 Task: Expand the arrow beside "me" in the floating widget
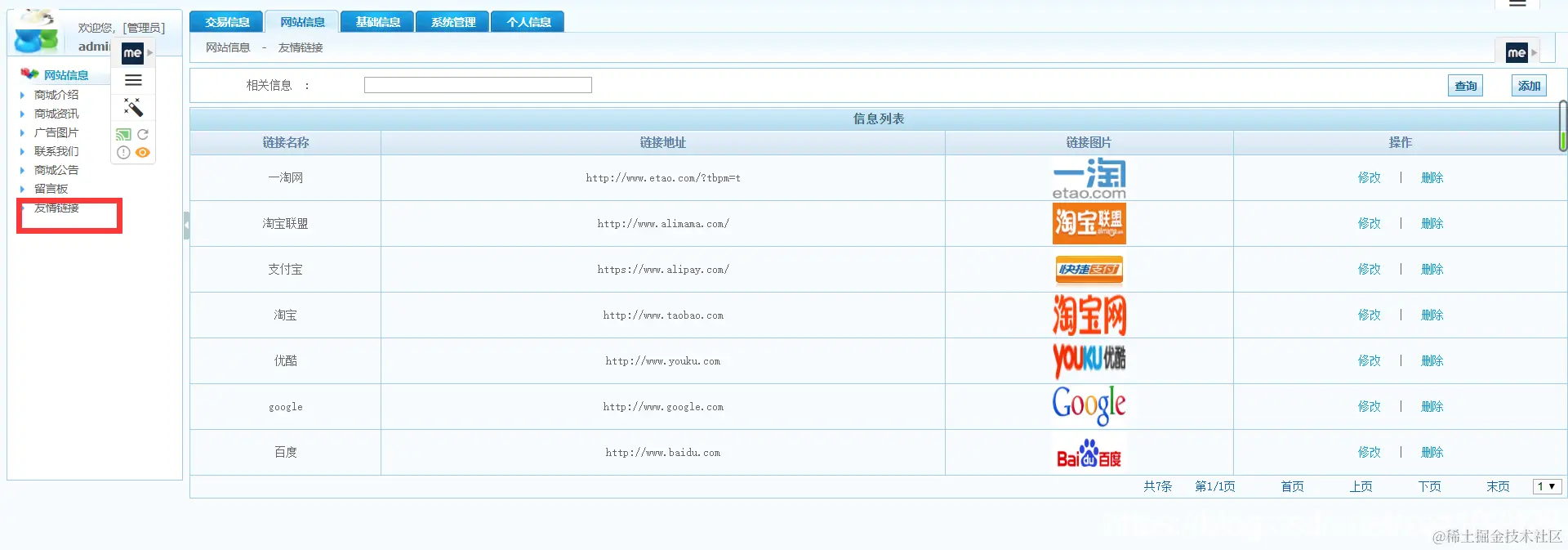pyautogui.click(x=150, y=53)
